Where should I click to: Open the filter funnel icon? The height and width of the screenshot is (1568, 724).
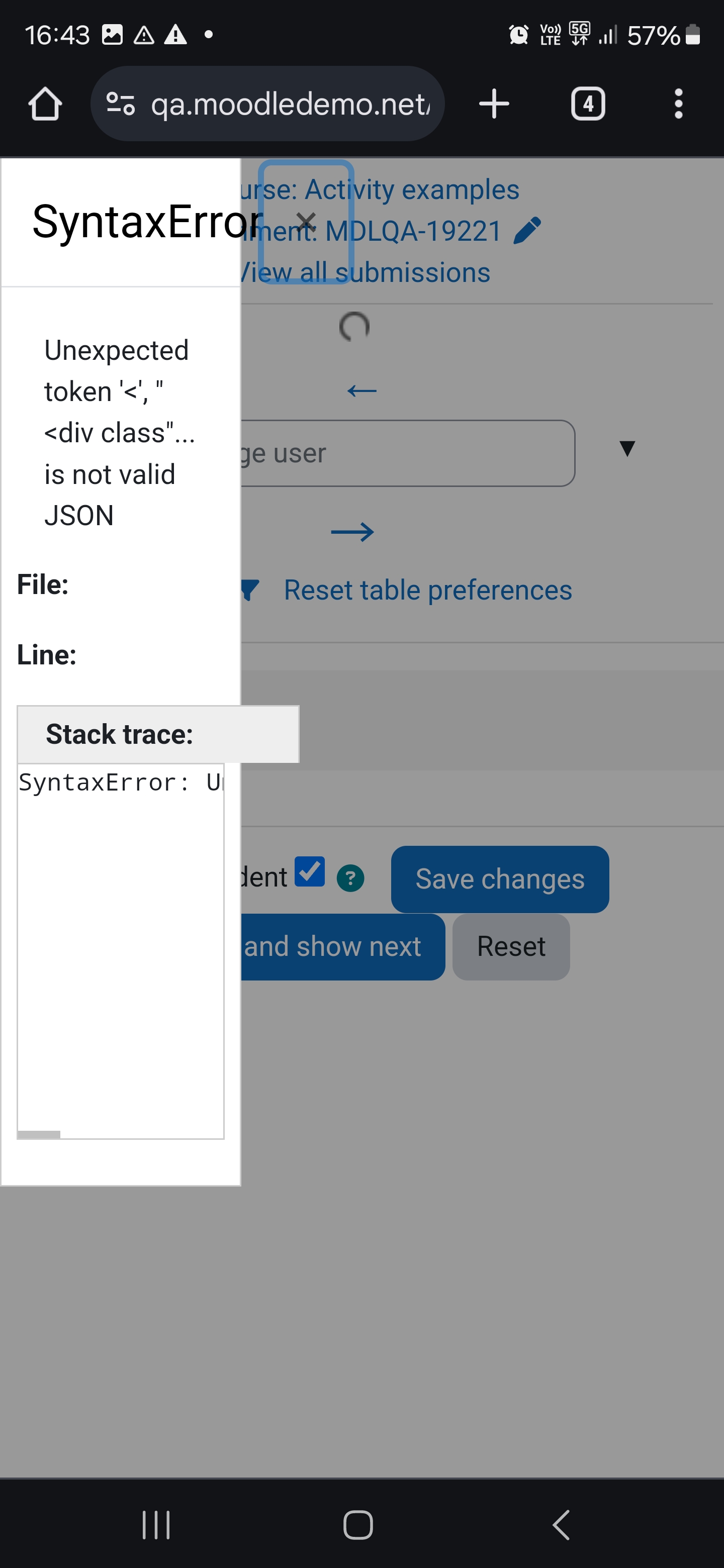(250, 590)
